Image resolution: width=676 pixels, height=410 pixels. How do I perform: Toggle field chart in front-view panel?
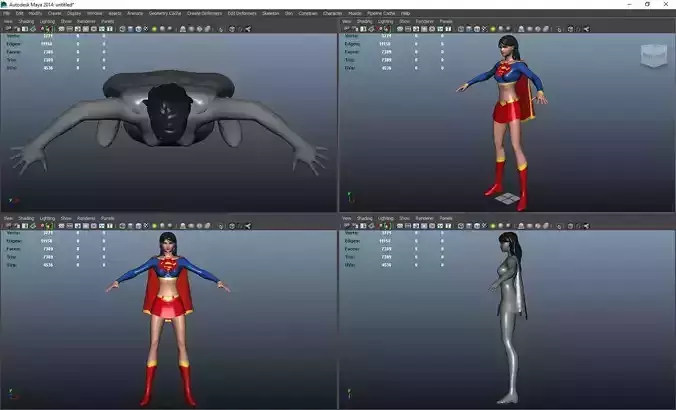94,225
